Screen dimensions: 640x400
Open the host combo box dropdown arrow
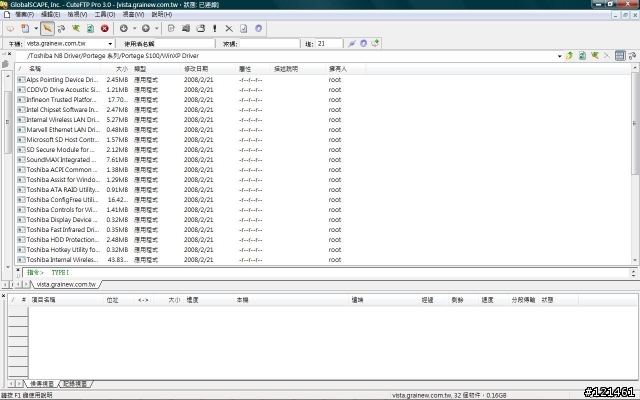point(110,44)
